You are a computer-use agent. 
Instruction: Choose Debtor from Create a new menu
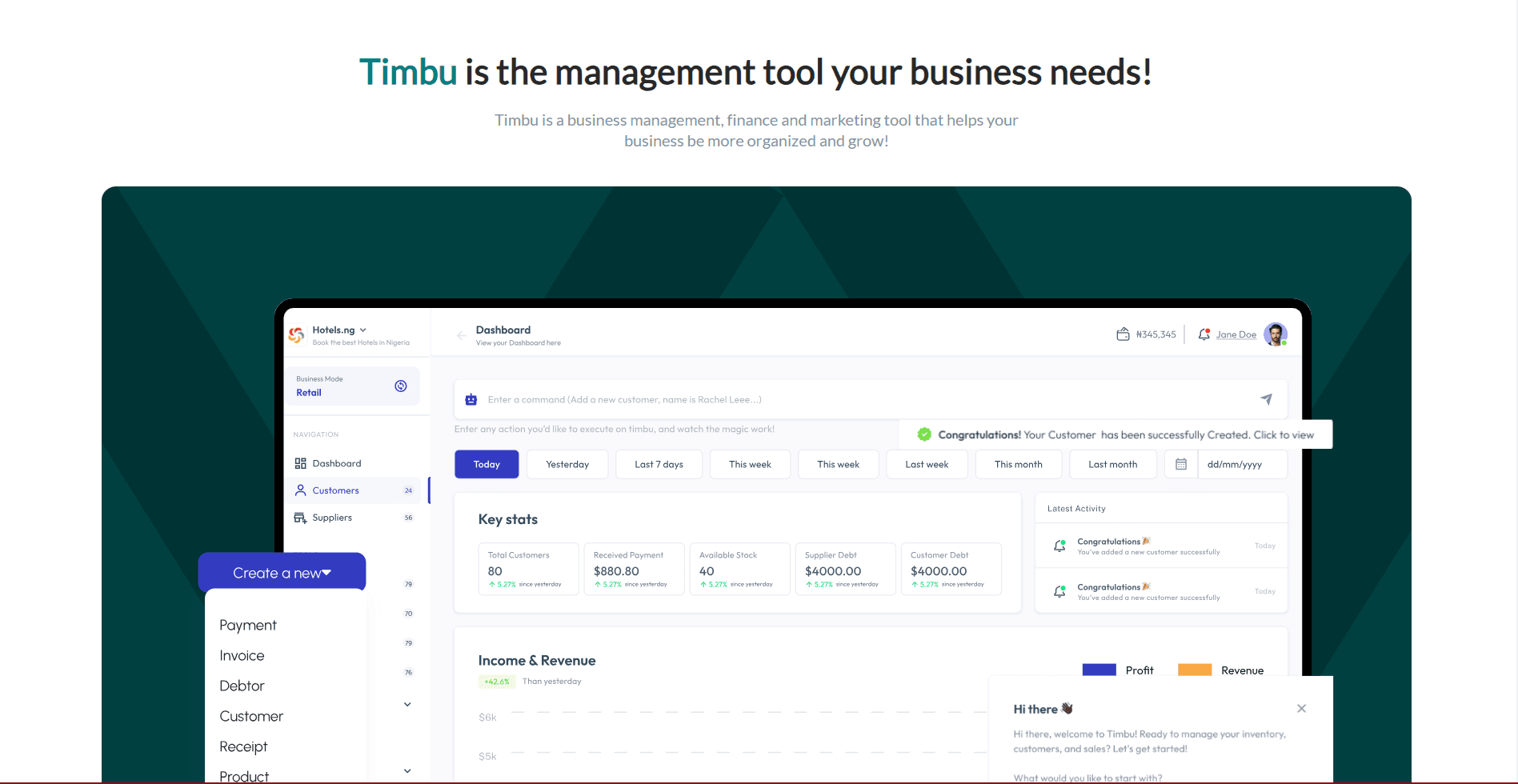tap(242, 686)
